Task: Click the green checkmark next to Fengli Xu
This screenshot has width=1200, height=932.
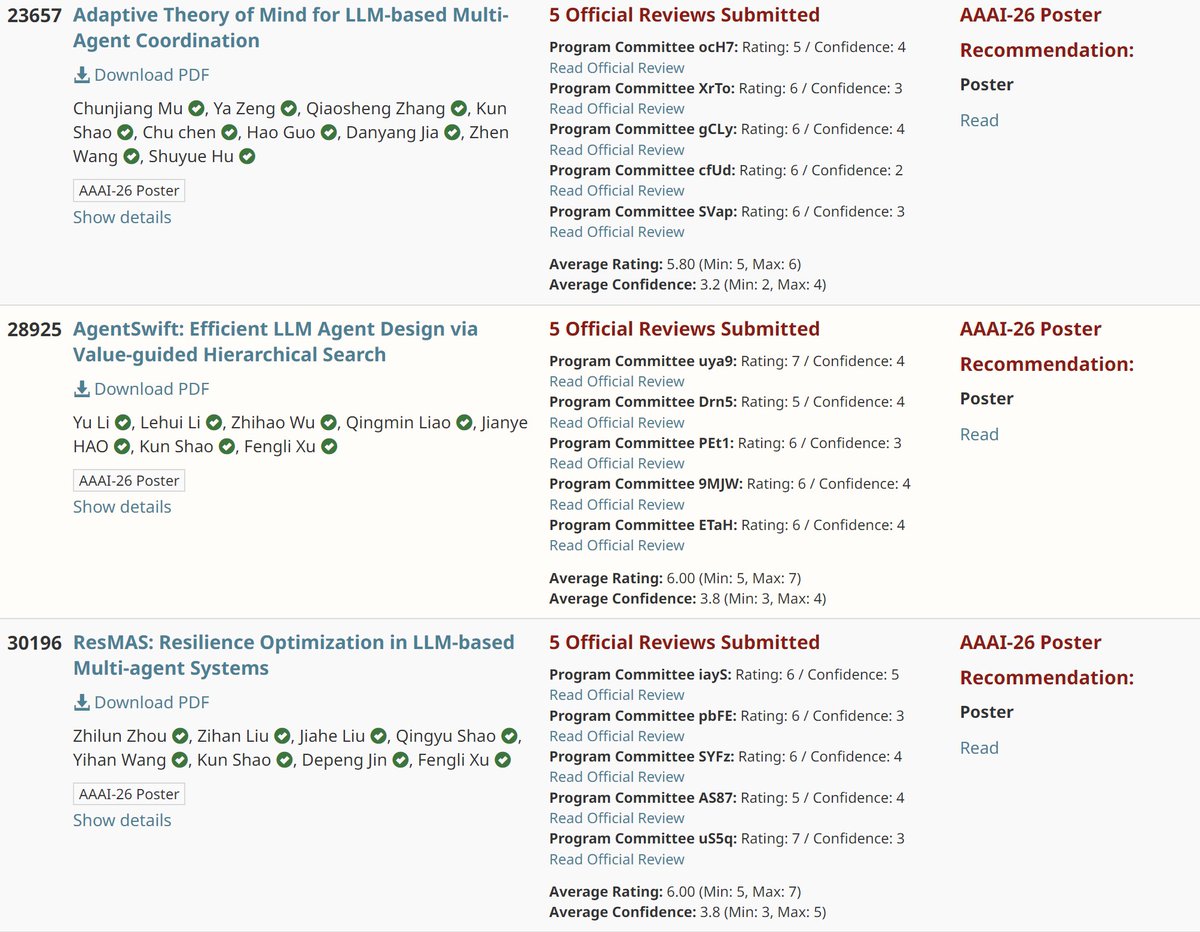Action: pos(329,446)
